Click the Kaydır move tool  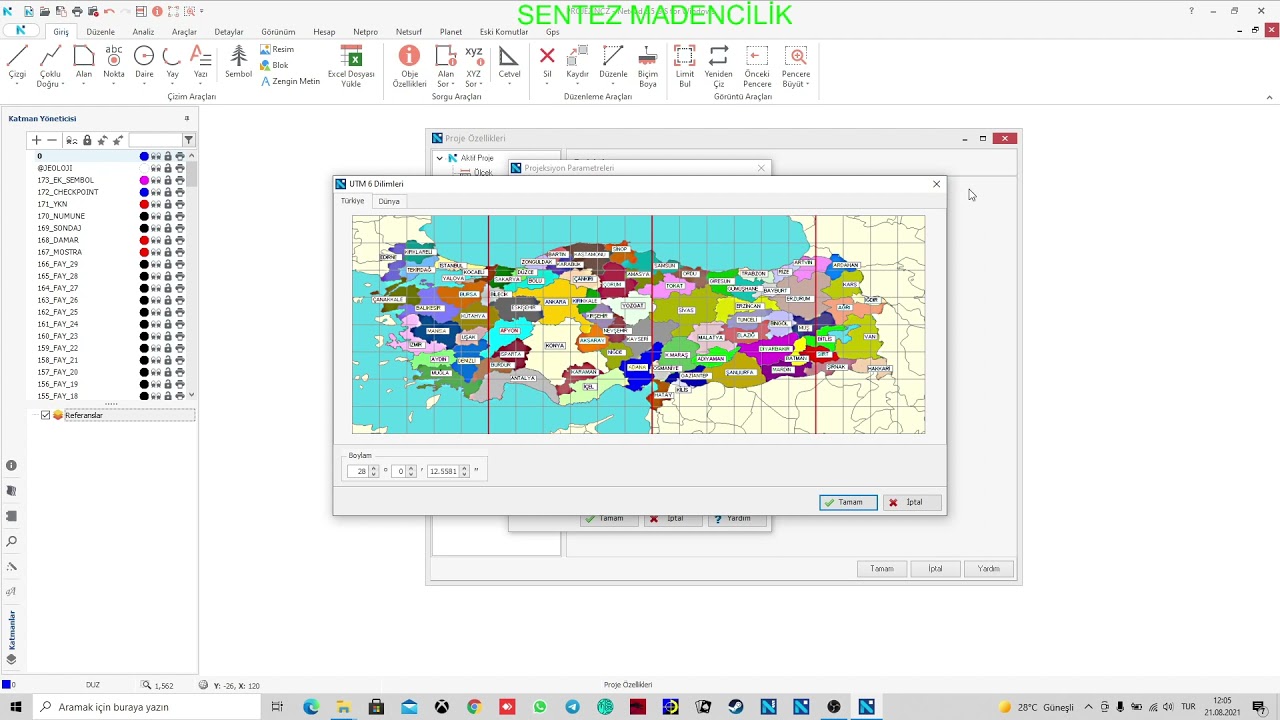(578, 61)
